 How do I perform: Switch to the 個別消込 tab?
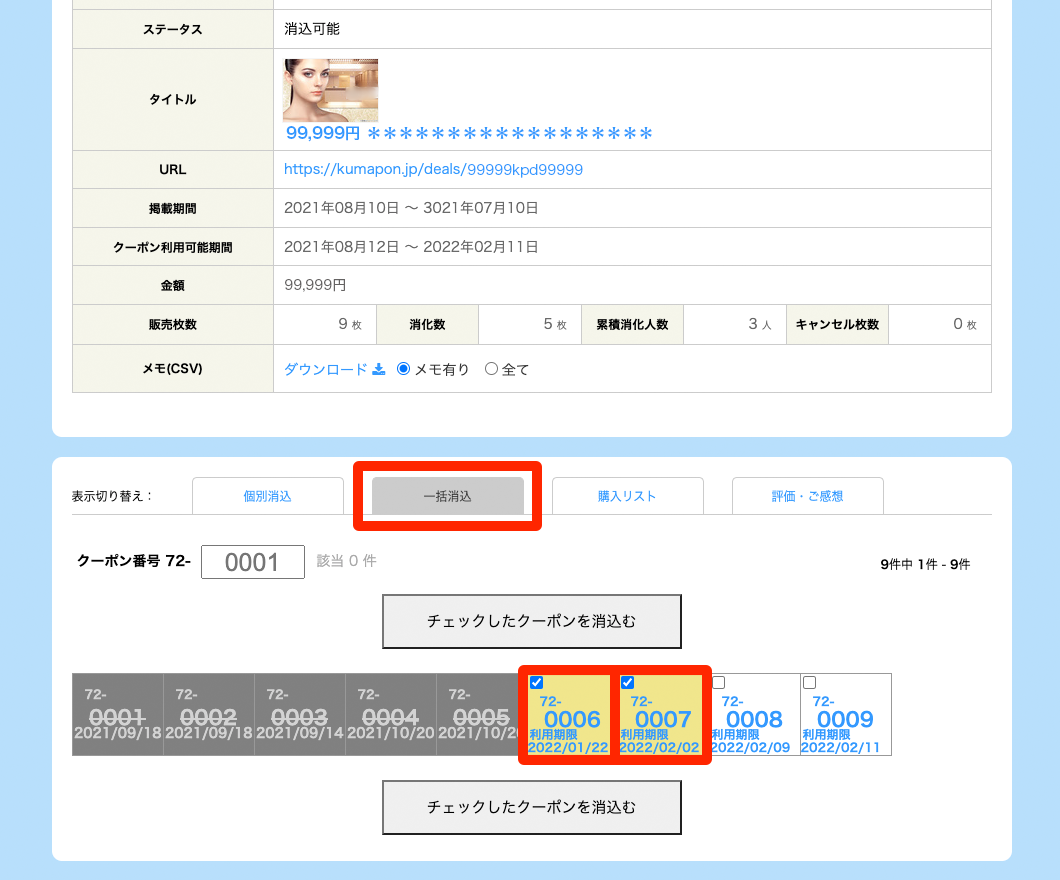[x=267, y=496]
